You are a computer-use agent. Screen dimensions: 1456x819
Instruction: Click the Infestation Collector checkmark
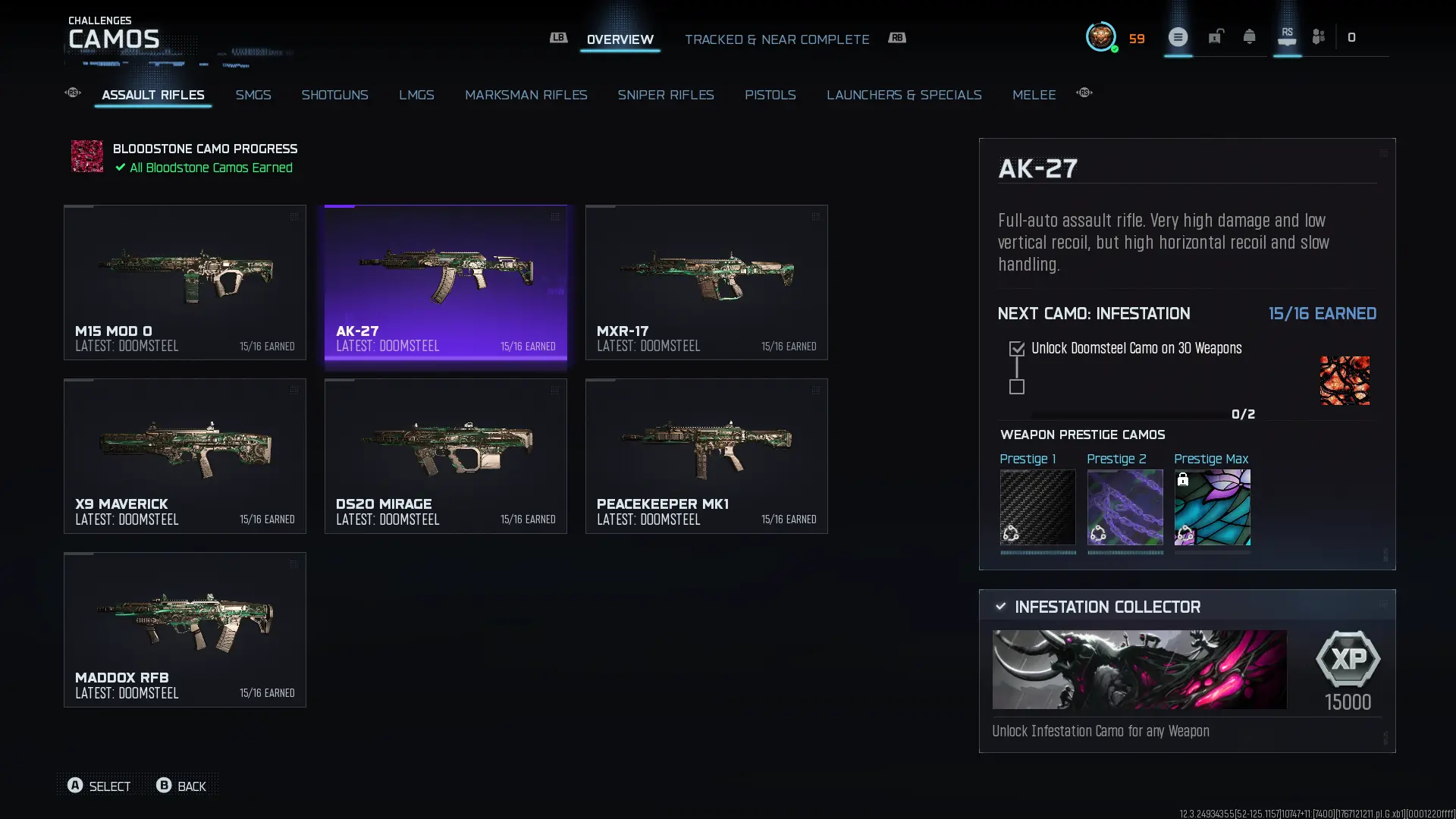[x=1000, y=607]
